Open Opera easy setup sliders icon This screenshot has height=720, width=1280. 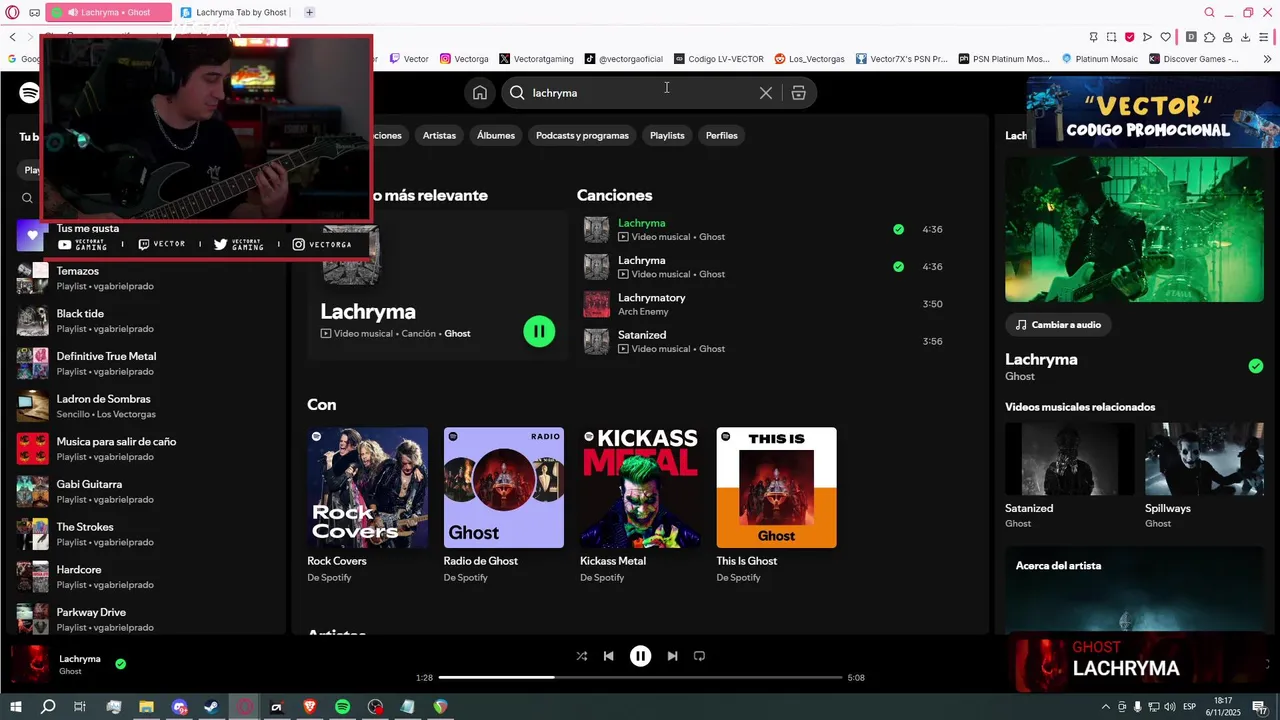click(x=1263, y=37)
